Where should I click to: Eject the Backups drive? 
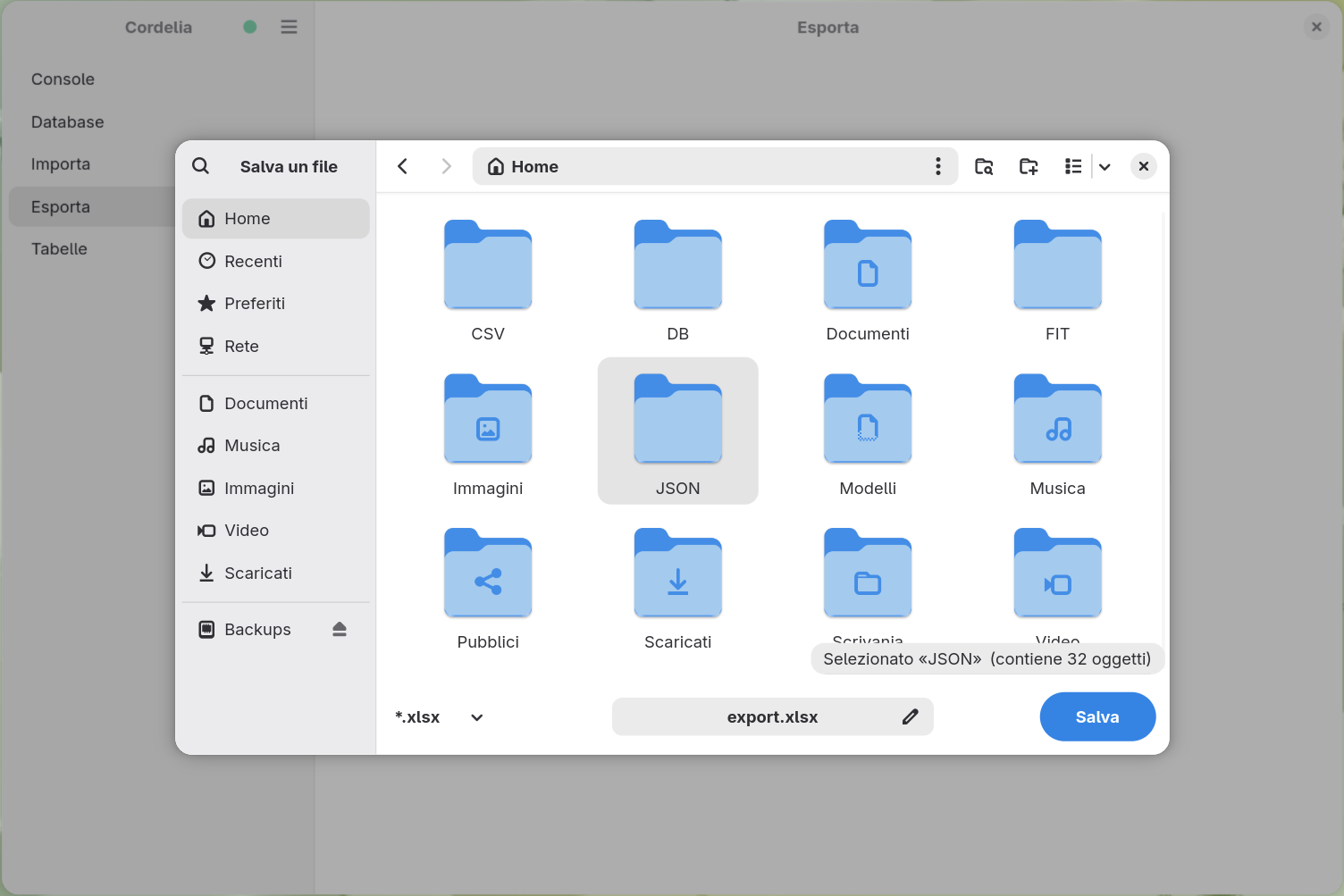(x=340, y=630)
